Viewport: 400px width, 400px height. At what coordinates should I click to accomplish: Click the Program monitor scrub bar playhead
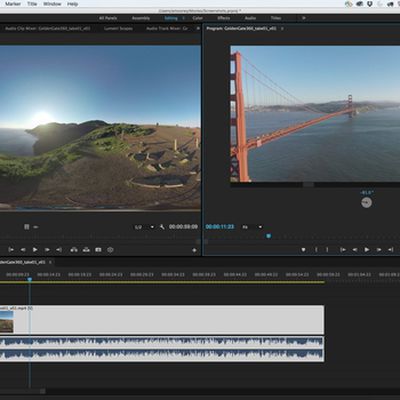point(268,236)
